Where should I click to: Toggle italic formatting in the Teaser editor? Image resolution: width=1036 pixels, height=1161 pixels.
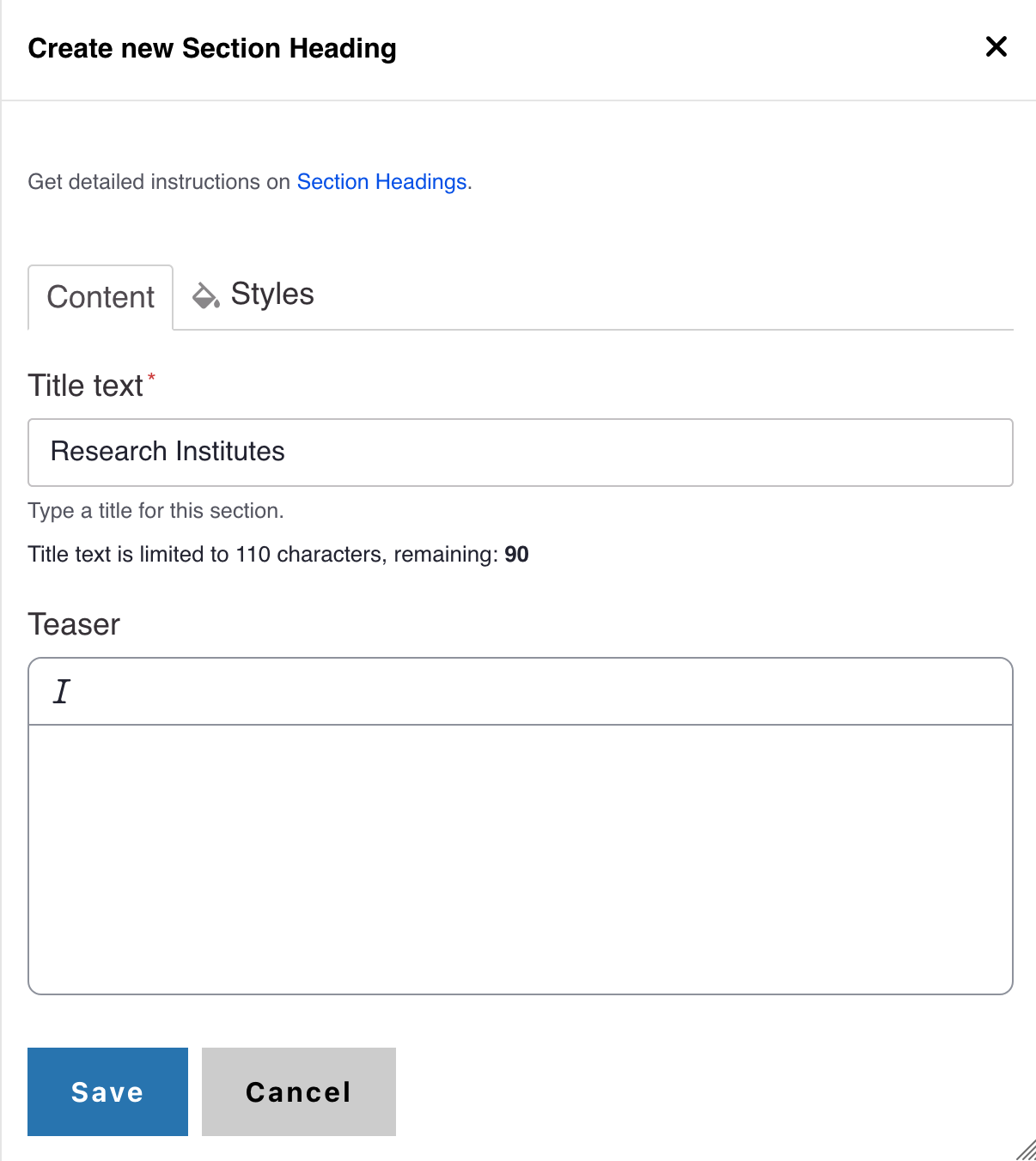click(62, 691)
